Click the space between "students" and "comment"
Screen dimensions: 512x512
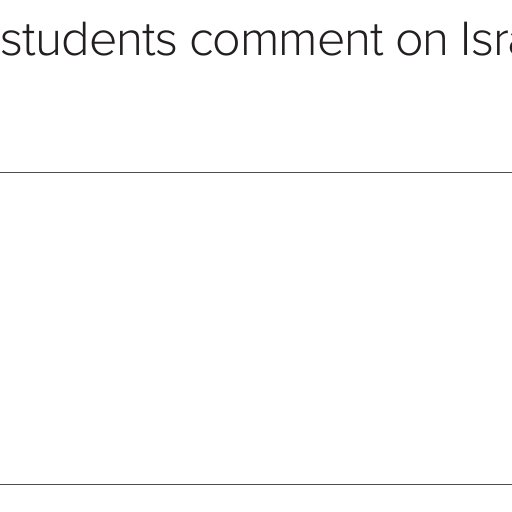183,42
